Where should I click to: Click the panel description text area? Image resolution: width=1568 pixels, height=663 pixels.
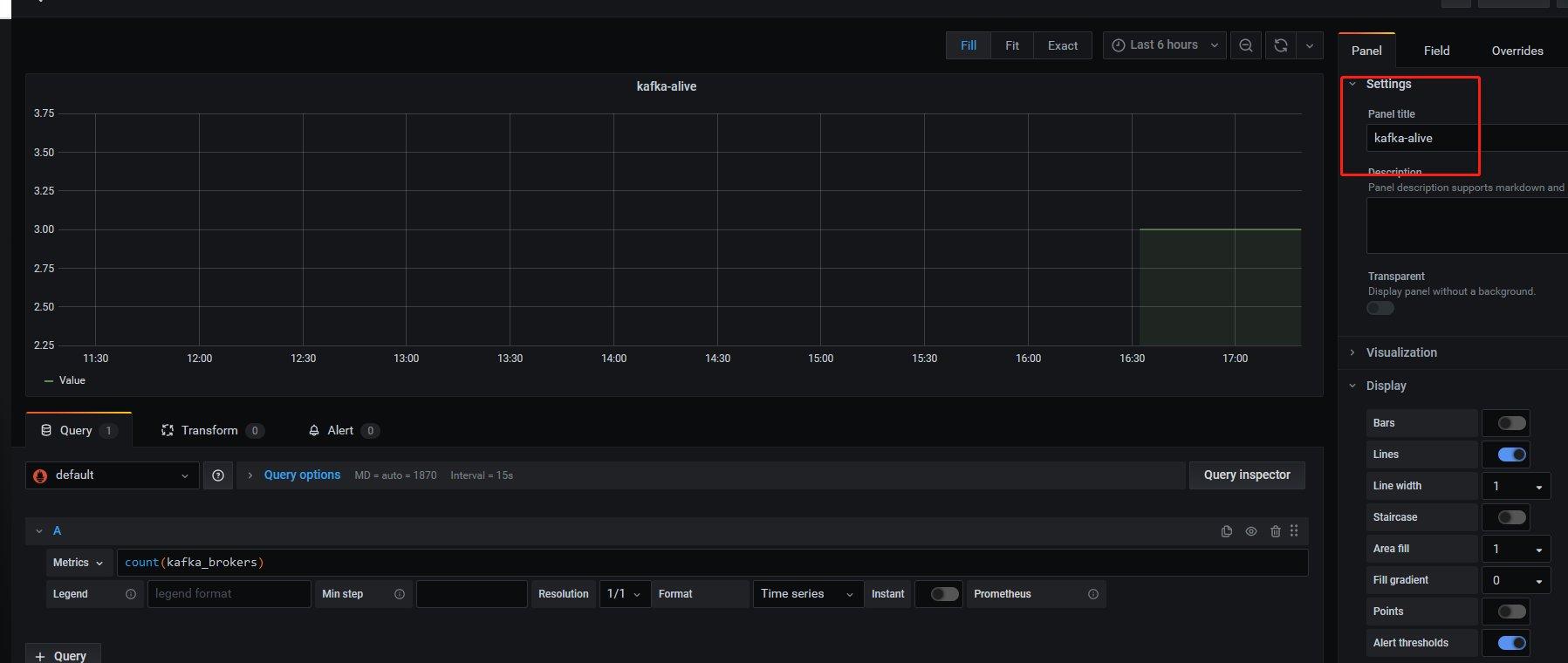1466,225
